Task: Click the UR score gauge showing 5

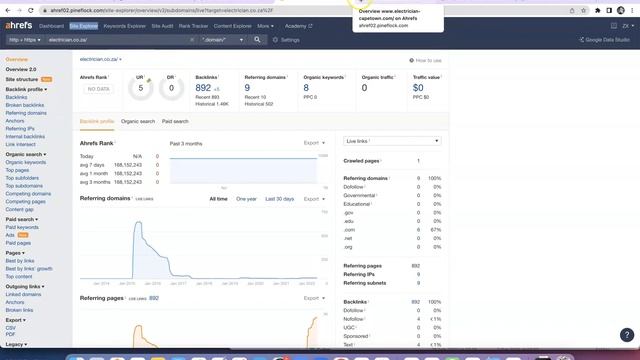Action: click(140, 88)
